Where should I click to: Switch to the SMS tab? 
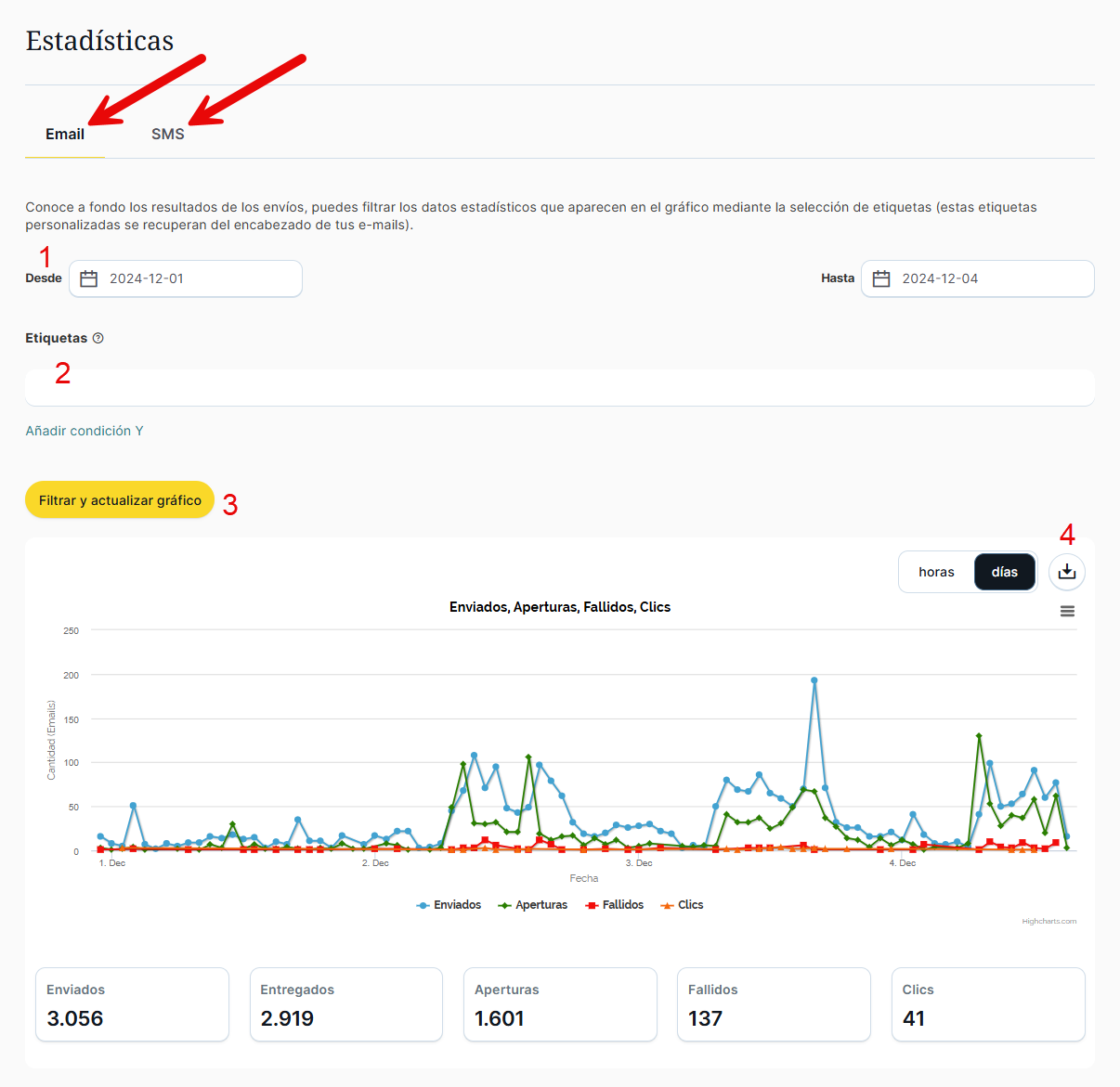[x=168, y=135]
